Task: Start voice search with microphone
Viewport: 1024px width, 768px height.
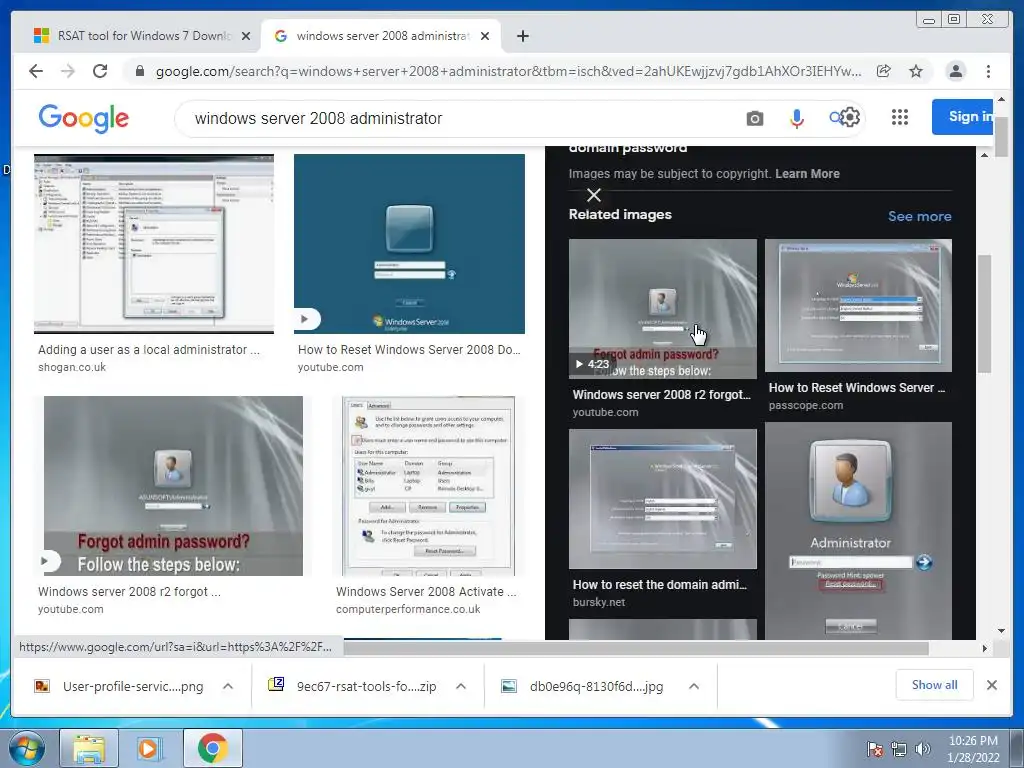Action: (x=797, y=118)
